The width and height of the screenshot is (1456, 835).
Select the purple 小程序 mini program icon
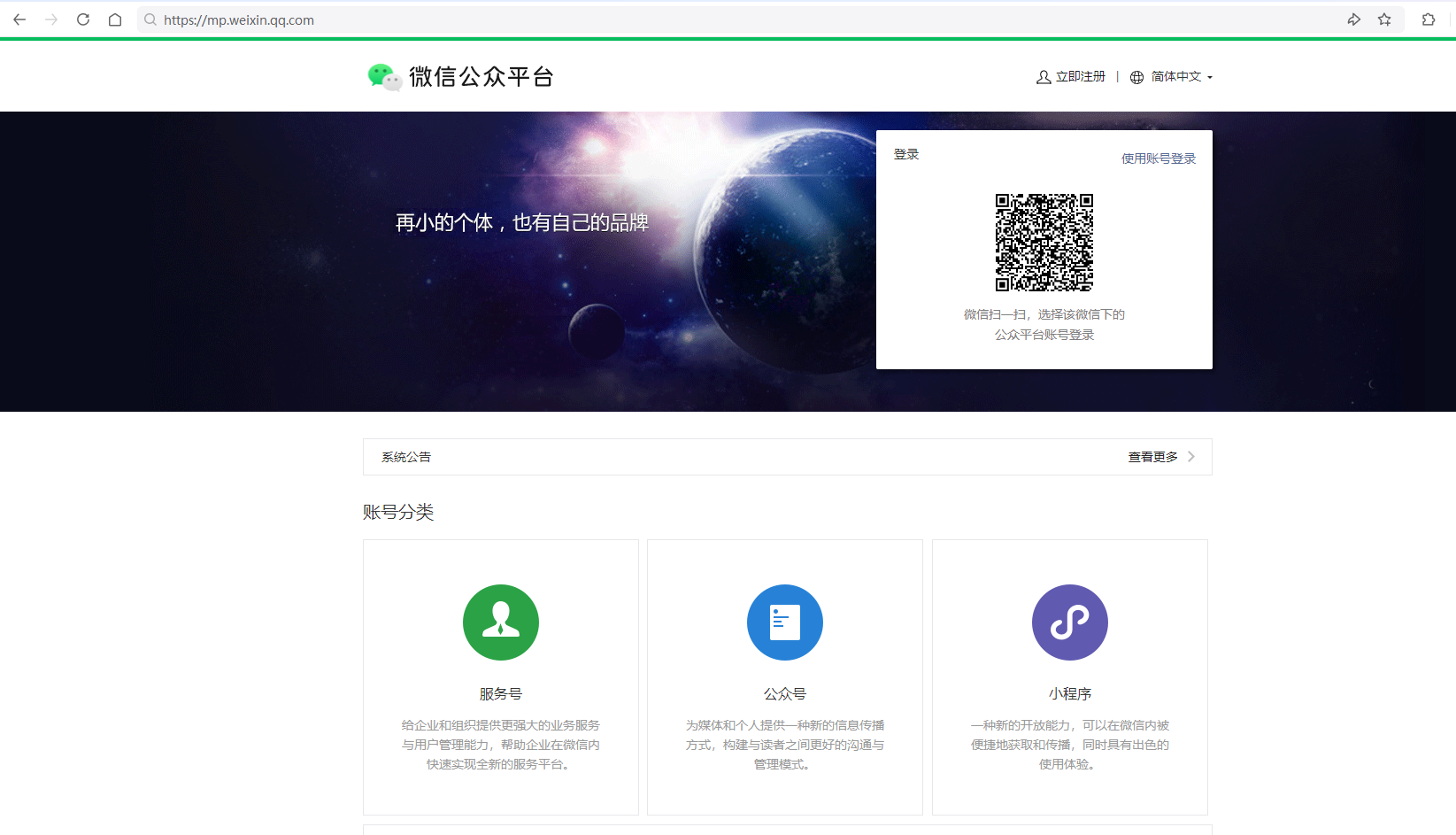(x=1069, y=622)
